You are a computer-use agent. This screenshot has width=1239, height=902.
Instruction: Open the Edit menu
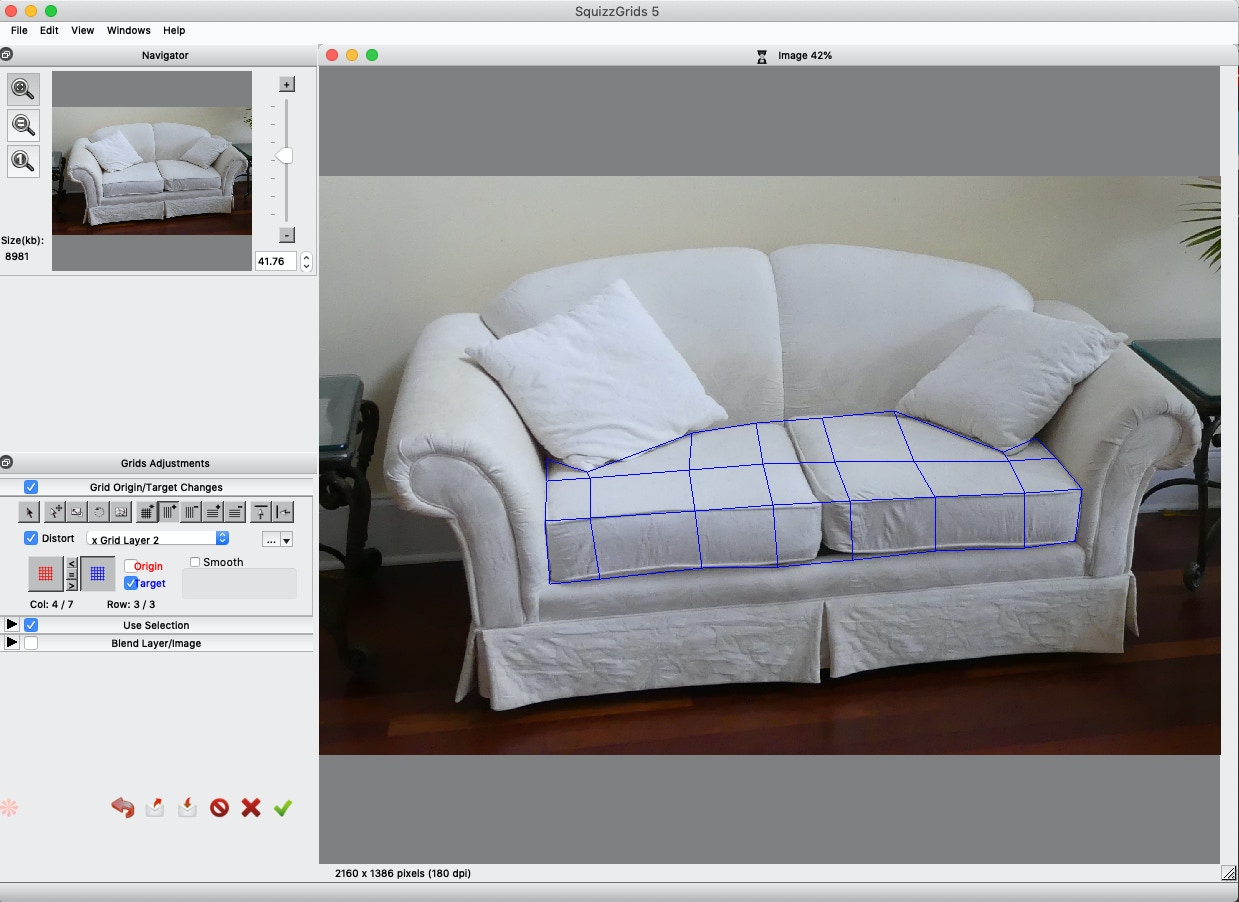point(49,31)
